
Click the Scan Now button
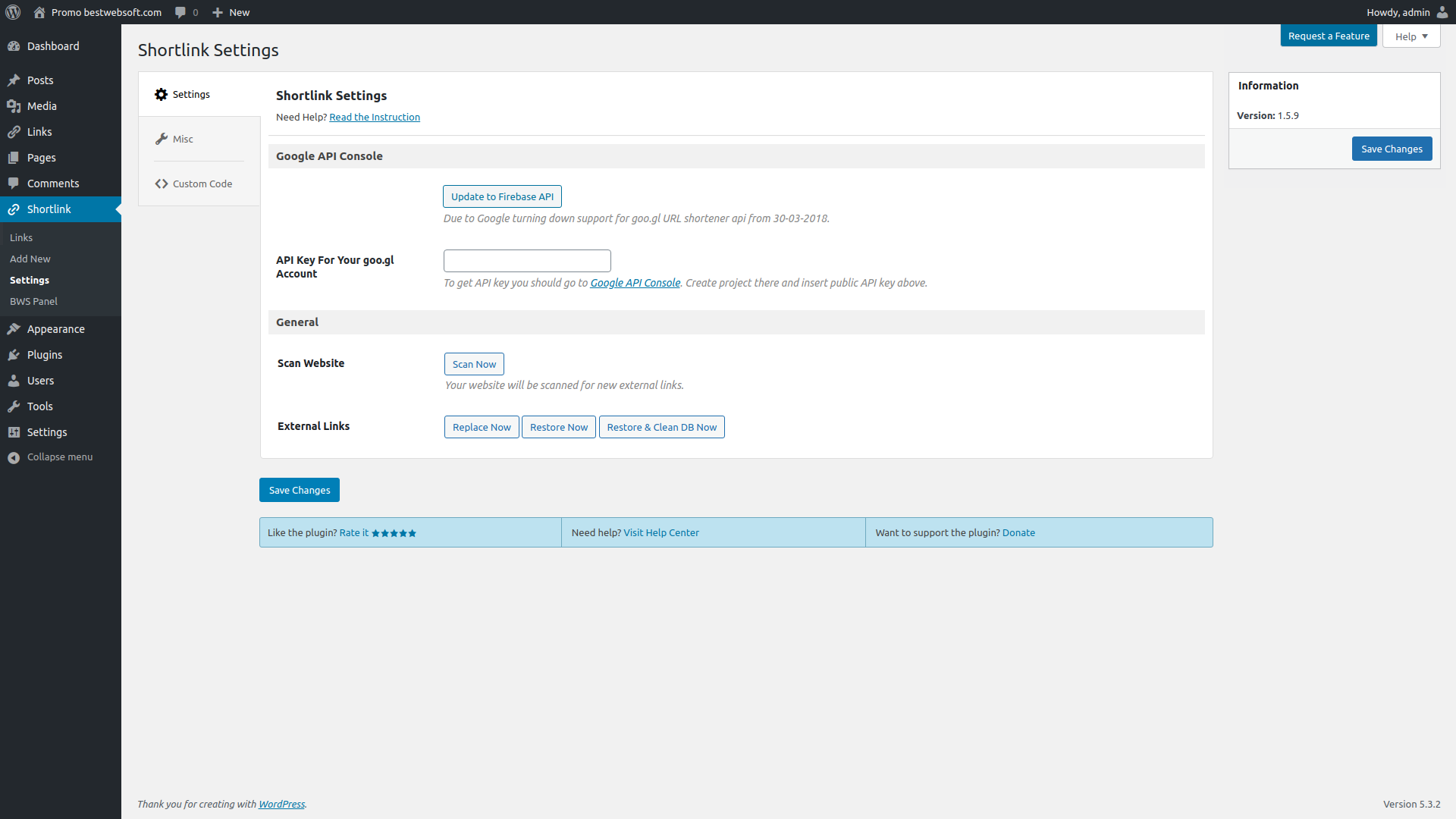click(474, 364)
